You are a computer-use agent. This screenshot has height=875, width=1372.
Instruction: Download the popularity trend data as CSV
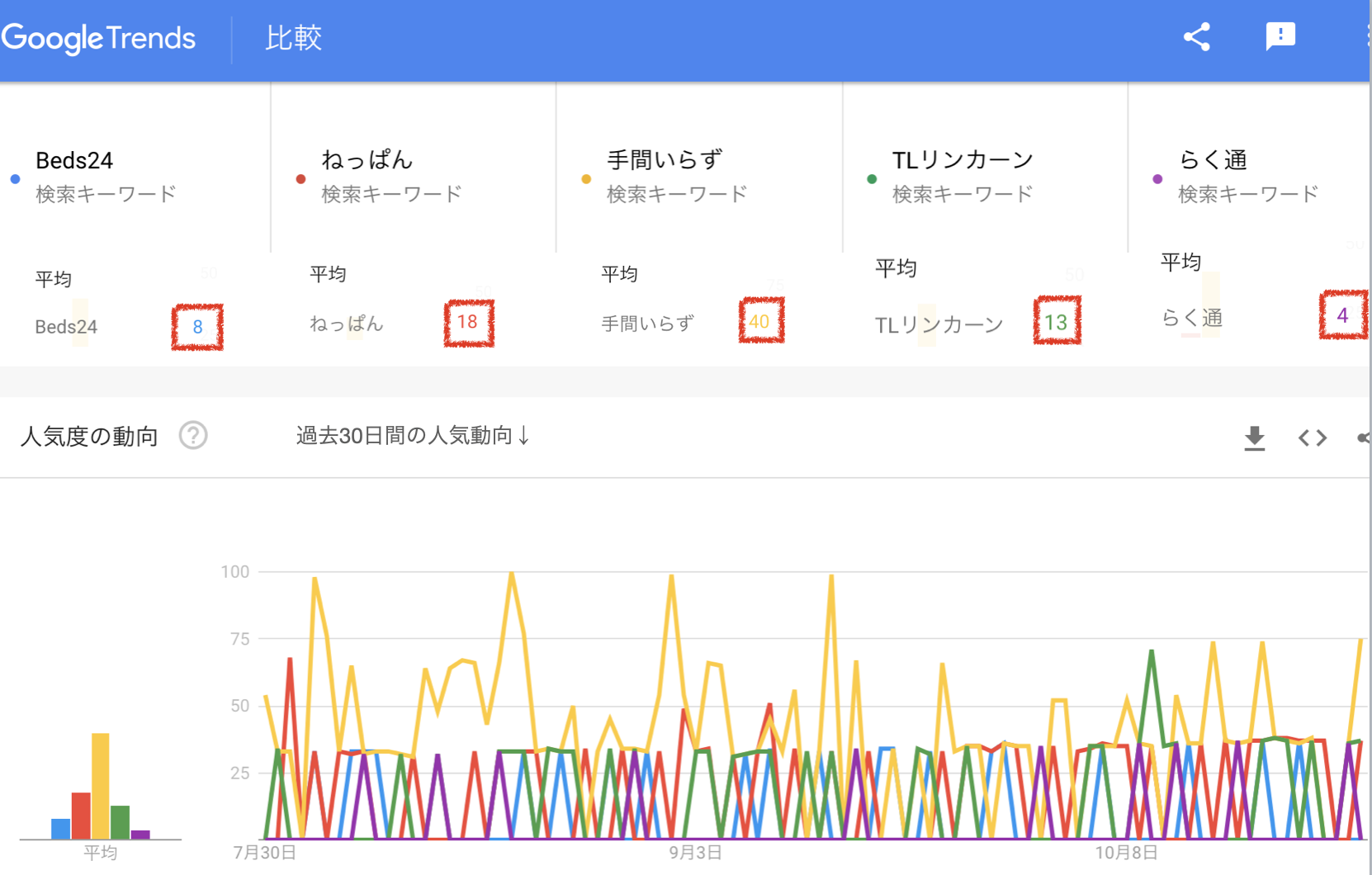(1254, 437)
